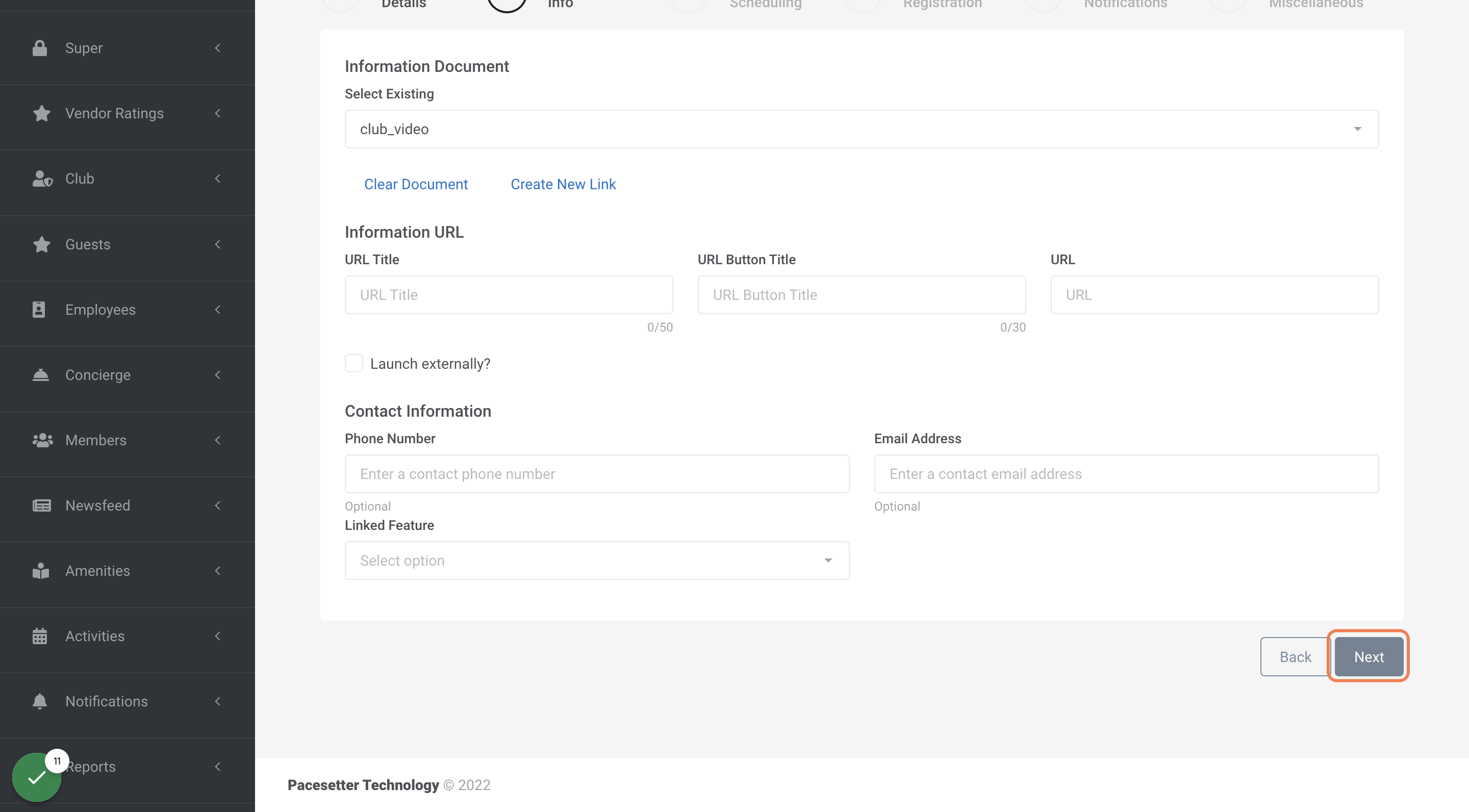Expand the Vendor Ratings chevron
The width and height of the screenshot is (1469, 812).
click(217, 113)
